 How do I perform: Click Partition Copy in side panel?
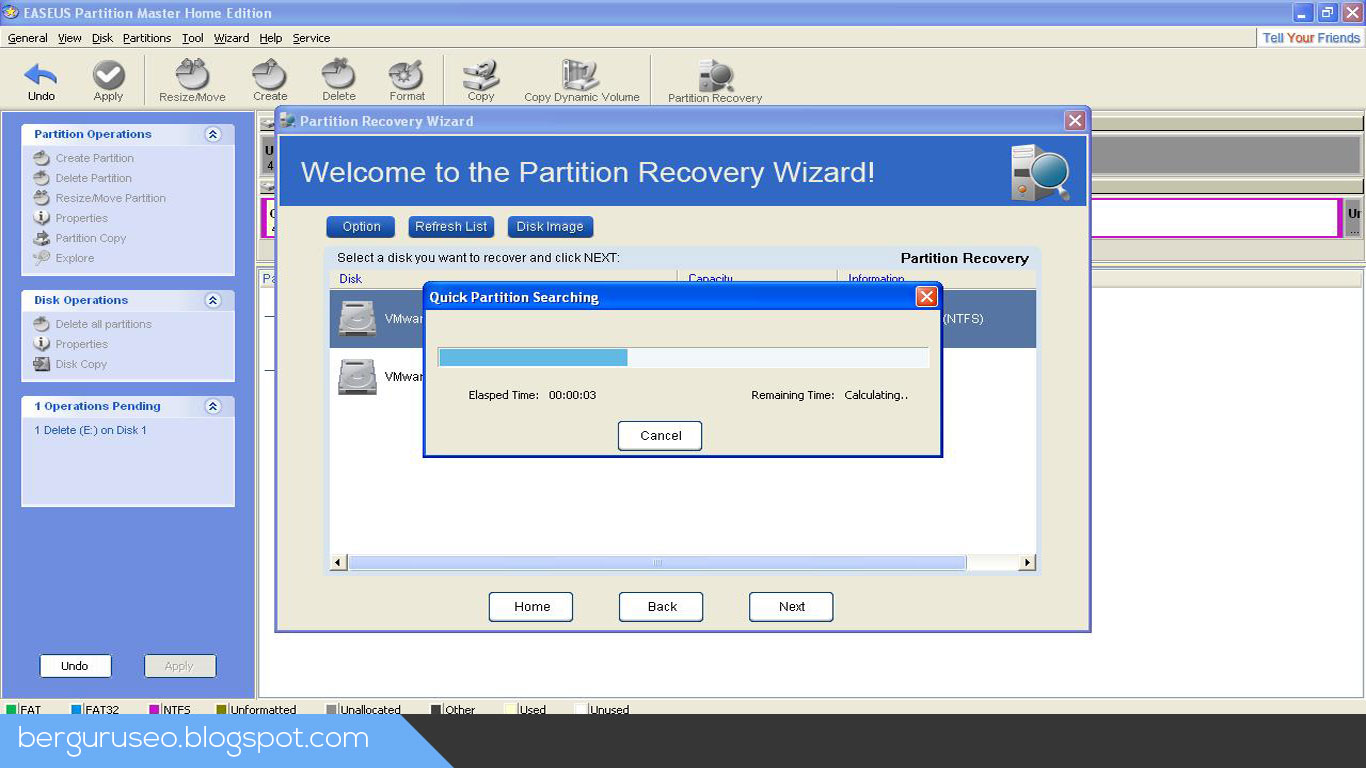tap(90, 238)
